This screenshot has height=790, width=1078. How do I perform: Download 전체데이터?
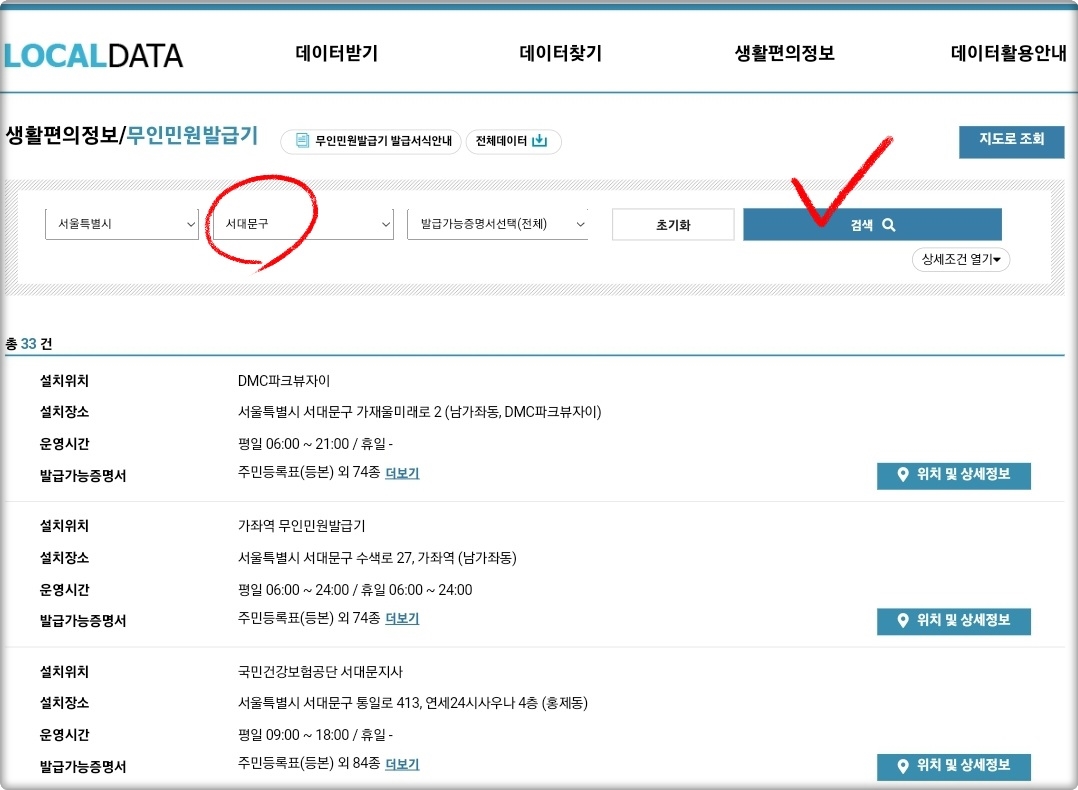514,141
